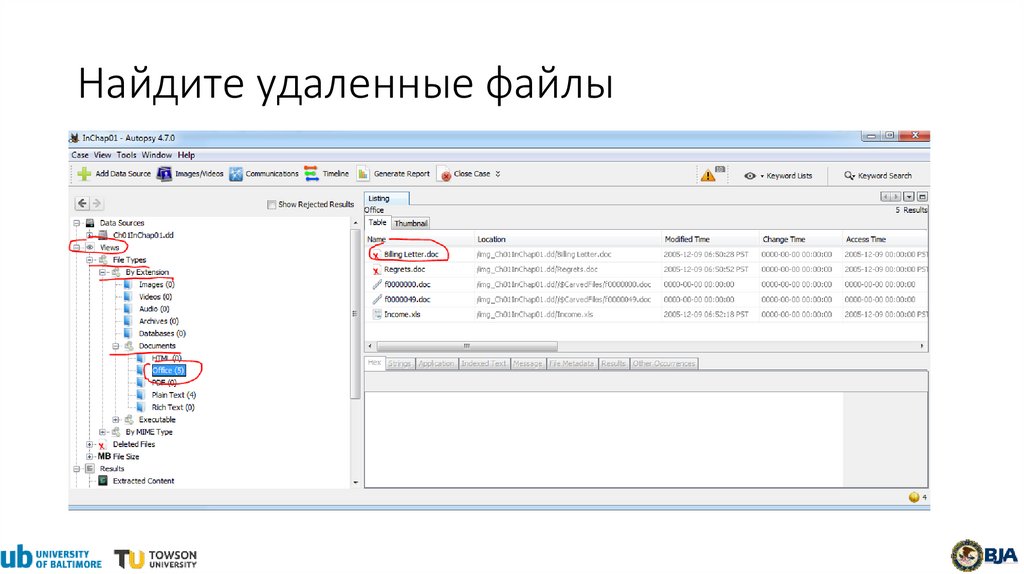Image resolution: width=1024 pixels, height=574 pixels.
Task: Expand the File Size node
Action: [x=89, y=456]
